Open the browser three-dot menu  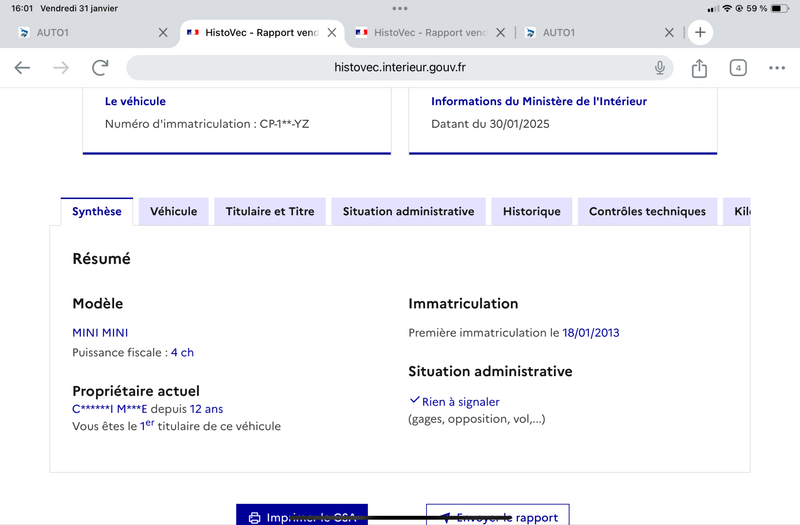tap(777, 68)
